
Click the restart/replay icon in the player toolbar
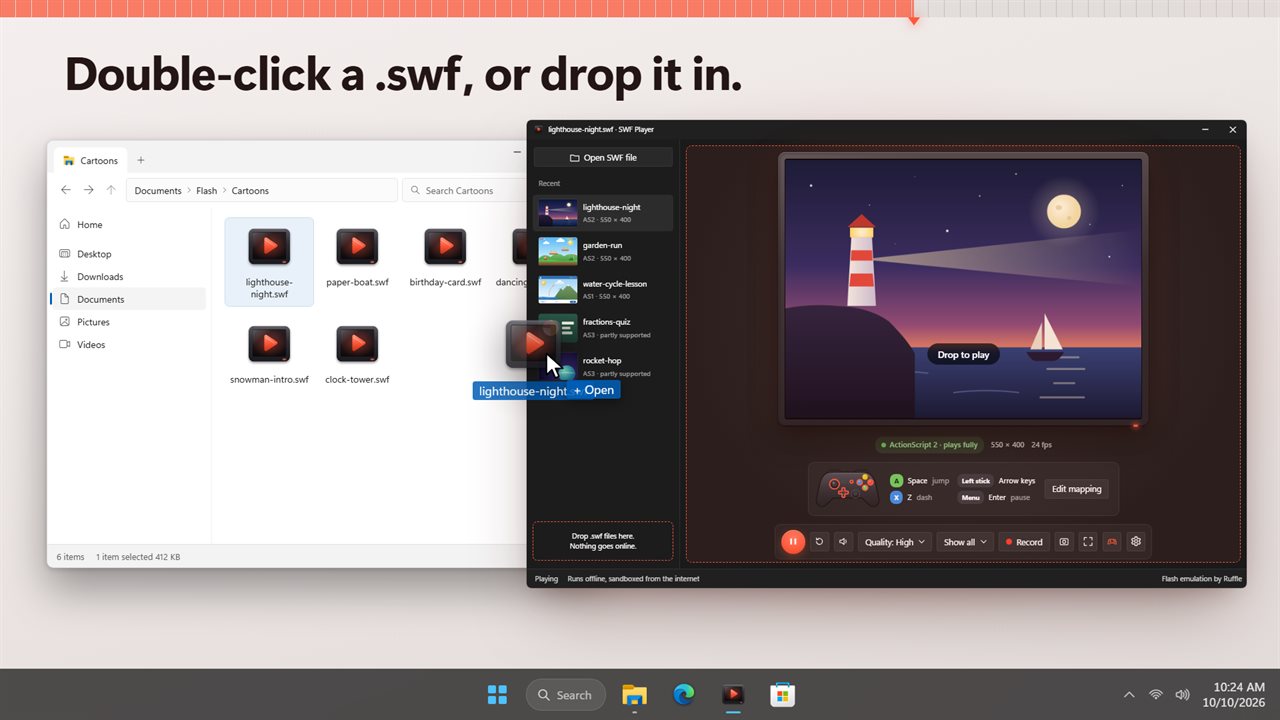[x=819, y=542]
